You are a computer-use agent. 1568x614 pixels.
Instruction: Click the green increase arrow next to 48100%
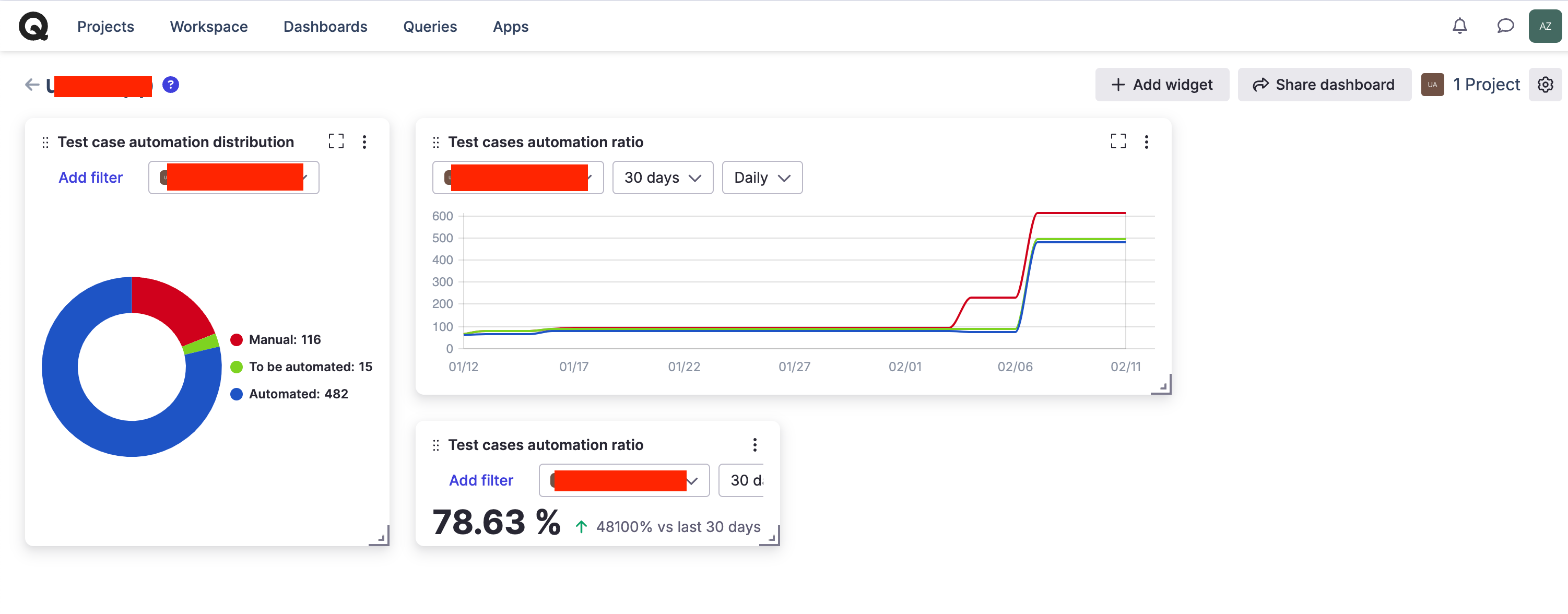tap(581, 526)
